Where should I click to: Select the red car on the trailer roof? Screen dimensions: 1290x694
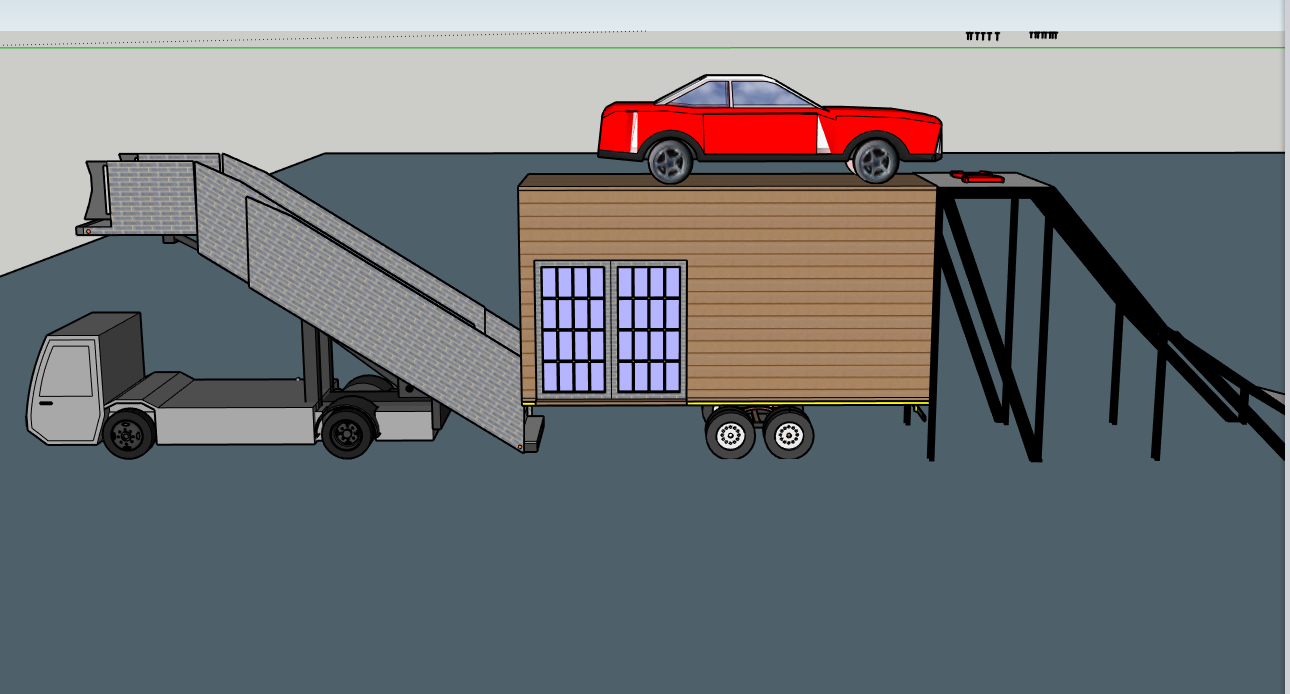(770, 129)
